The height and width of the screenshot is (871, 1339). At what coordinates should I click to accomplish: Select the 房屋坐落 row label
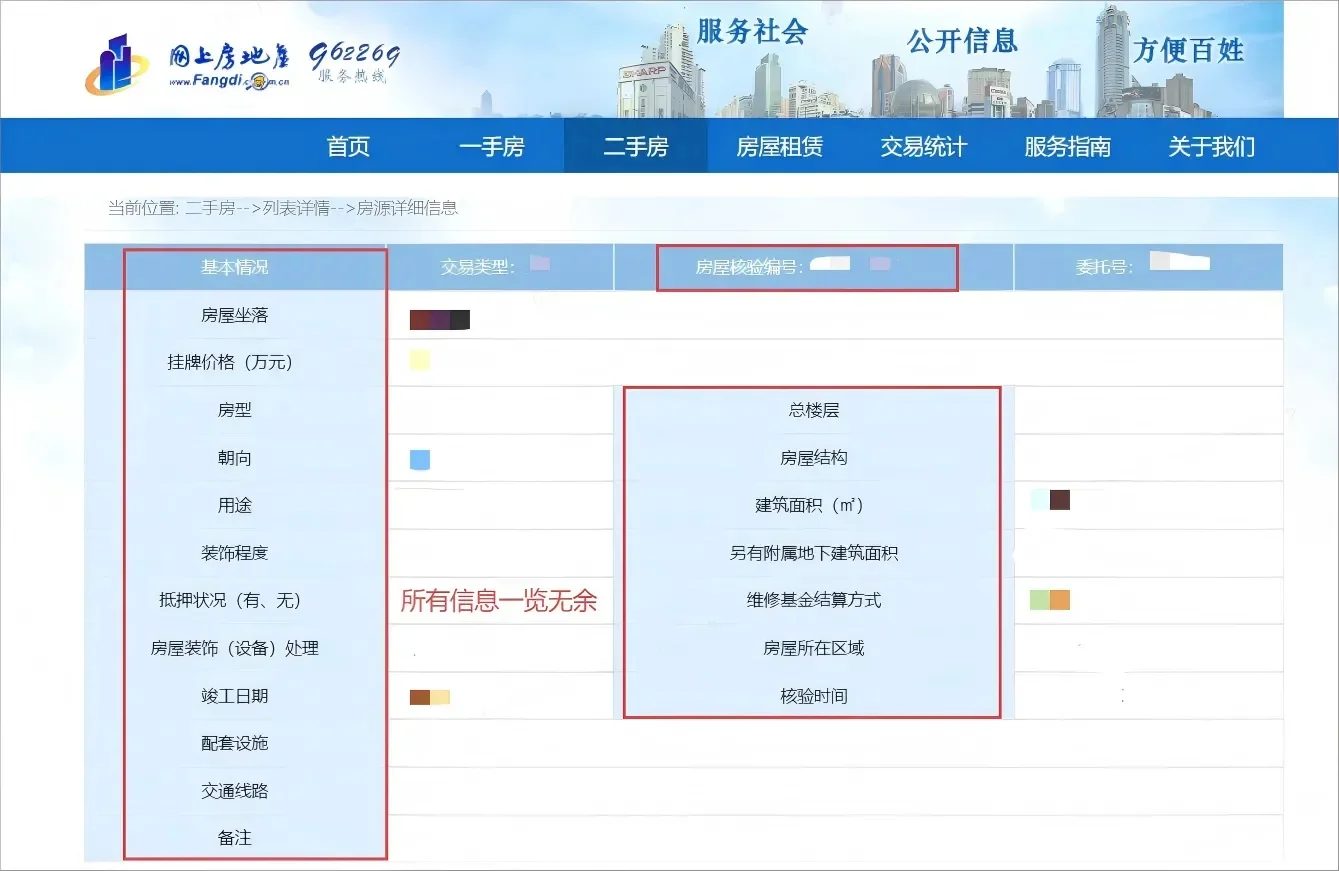[x=235, y=315]
